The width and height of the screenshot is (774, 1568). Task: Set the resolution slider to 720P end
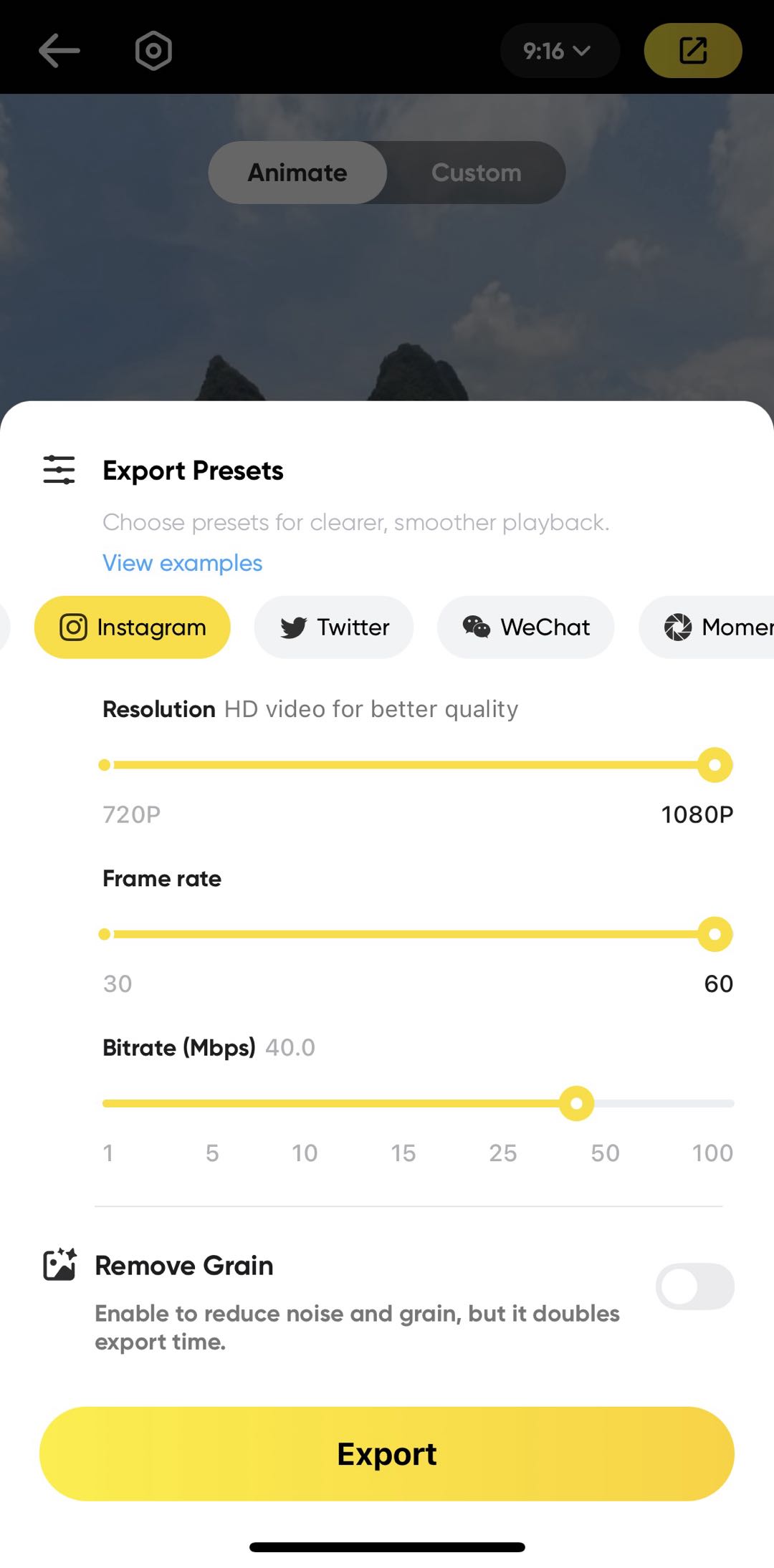pos(105,765)
